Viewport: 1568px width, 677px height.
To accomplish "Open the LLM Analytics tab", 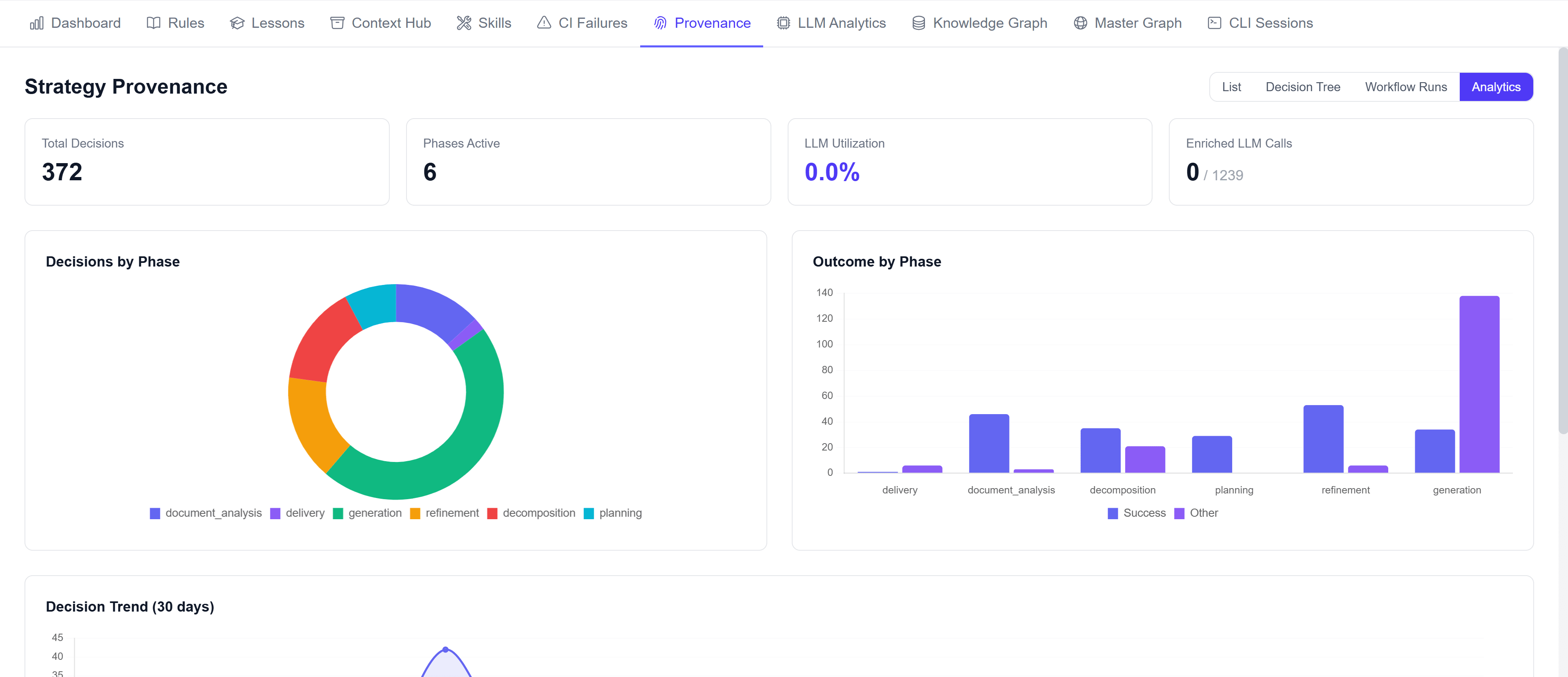I will click(831, 23).
